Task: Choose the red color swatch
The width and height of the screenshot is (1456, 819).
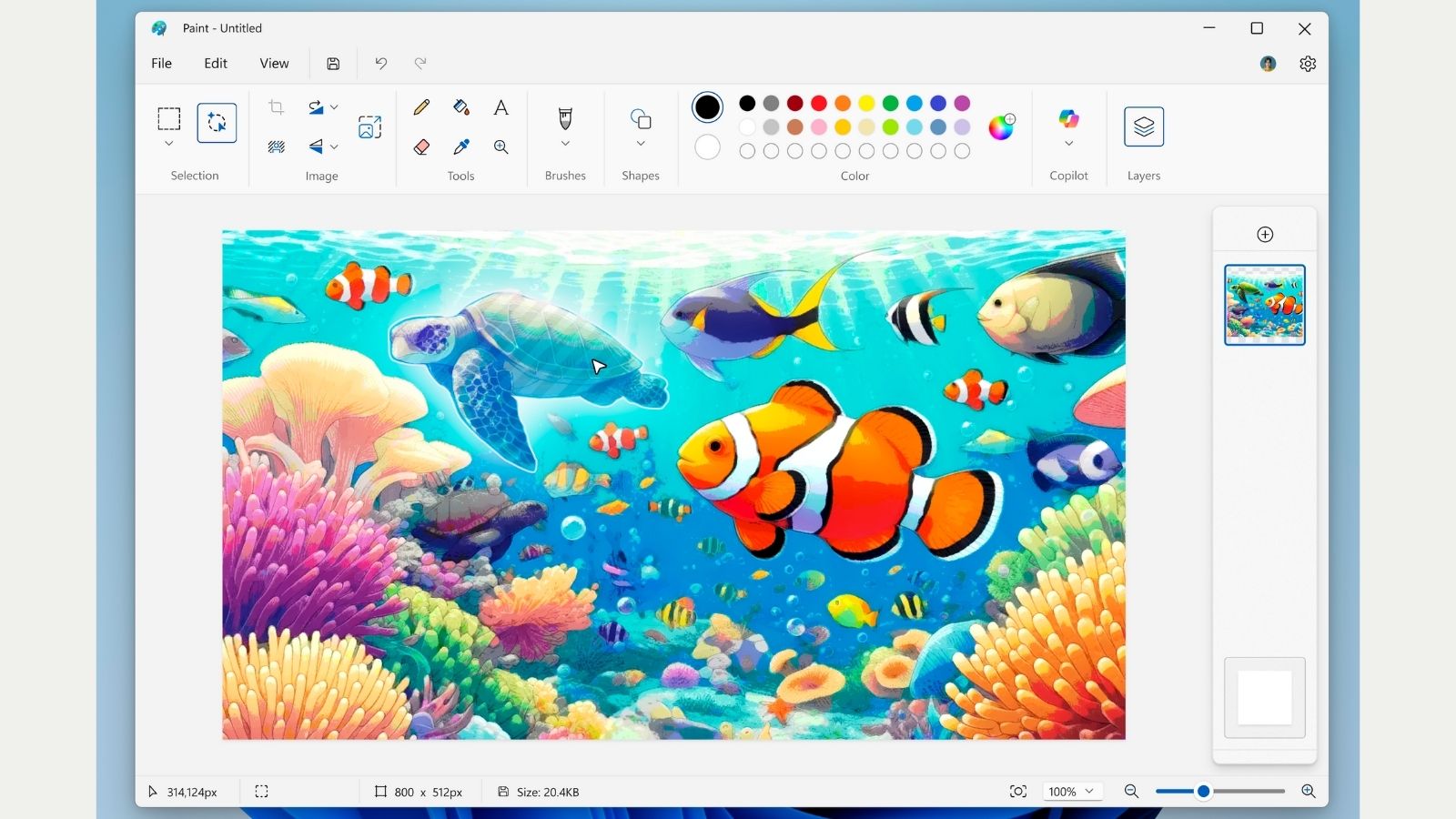Action: [x=819, y=103]
